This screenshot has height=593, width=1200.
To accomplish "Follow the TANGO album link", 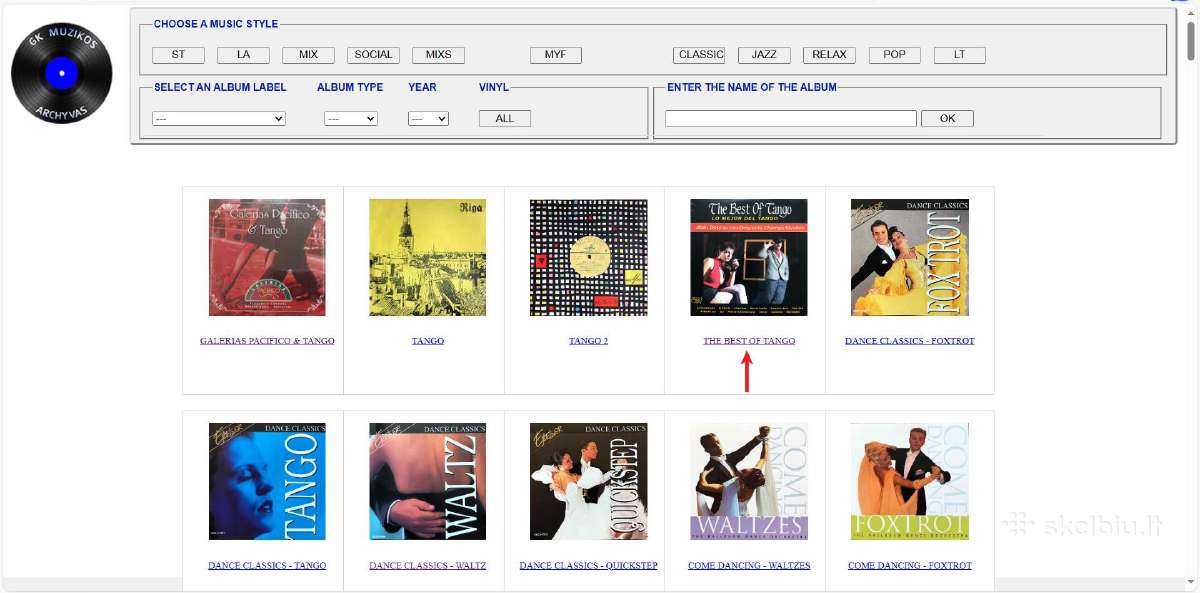I will tap(428, 341).
